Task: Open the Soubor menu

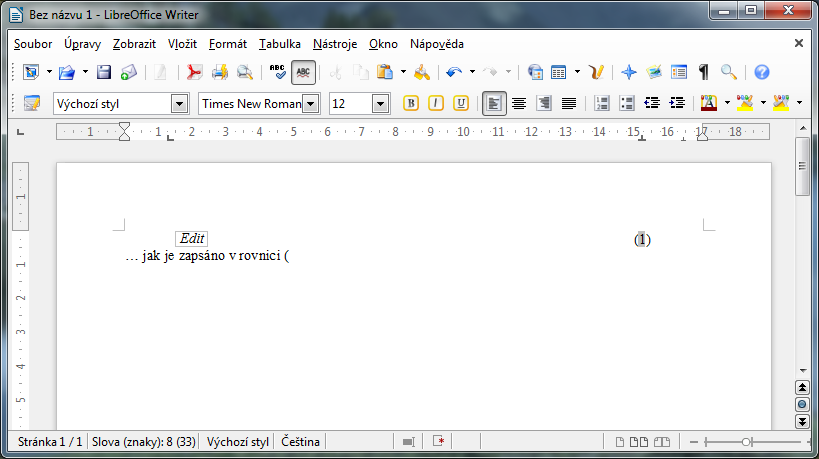Action: tap(33, 44)
